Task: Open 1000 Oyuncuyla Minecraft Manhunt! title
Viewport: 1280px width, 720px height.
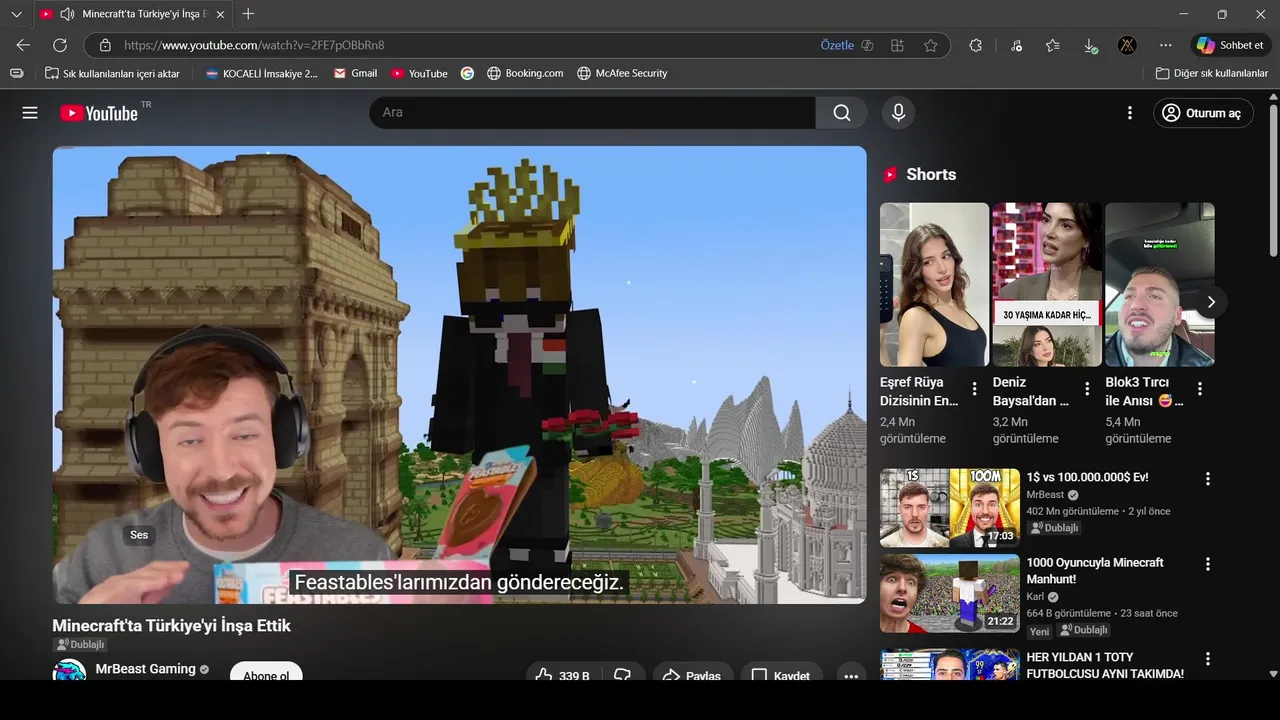Action: click(x=1095, y=571)
